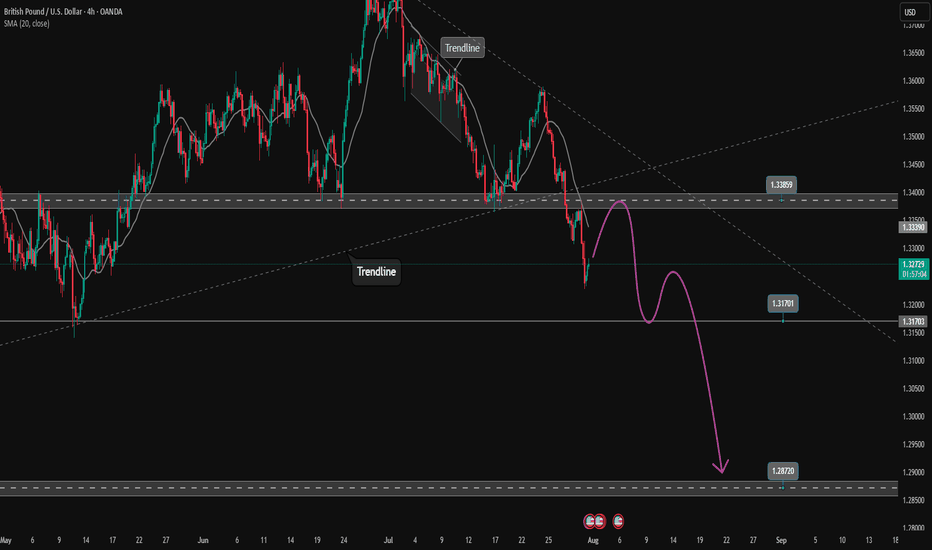The height and width of the screenshot is (550, 932).
Task: Click the 1.33390 SMA value on the price axis
Action: pyautogui.click(x=913, y=227)
